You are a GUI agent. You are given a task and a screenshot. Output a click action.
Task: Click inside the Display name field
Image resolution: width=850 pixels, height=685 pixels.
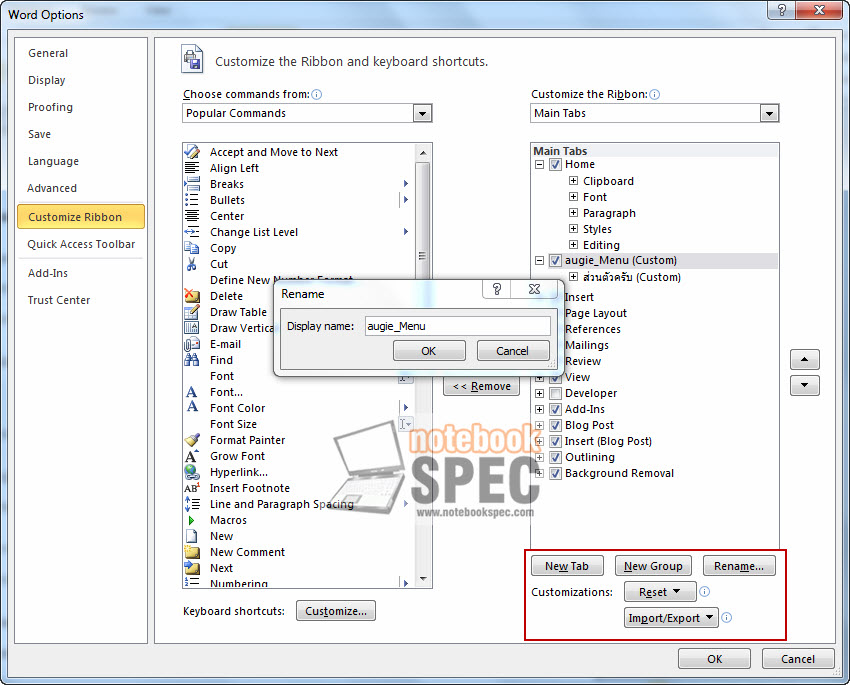[457, 326]
